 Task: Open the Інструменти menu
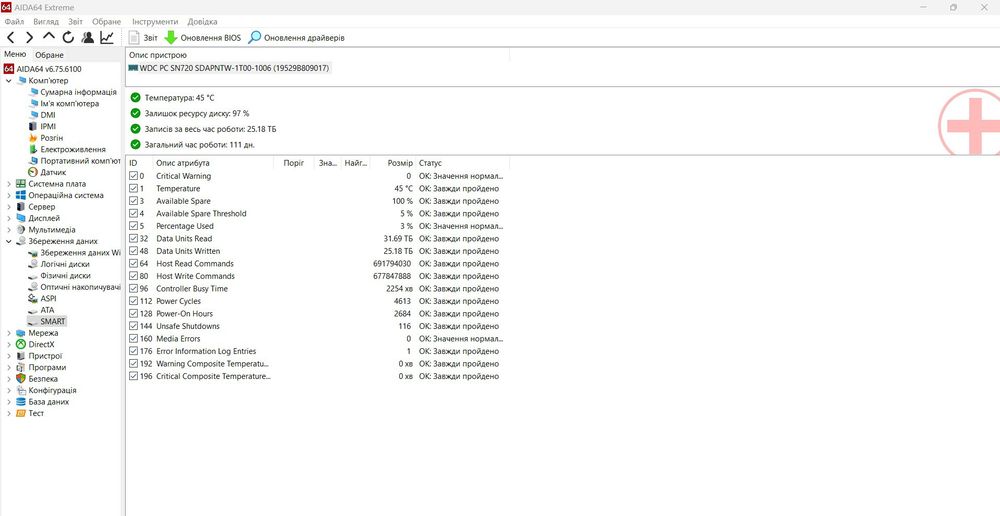click(155, 21)
